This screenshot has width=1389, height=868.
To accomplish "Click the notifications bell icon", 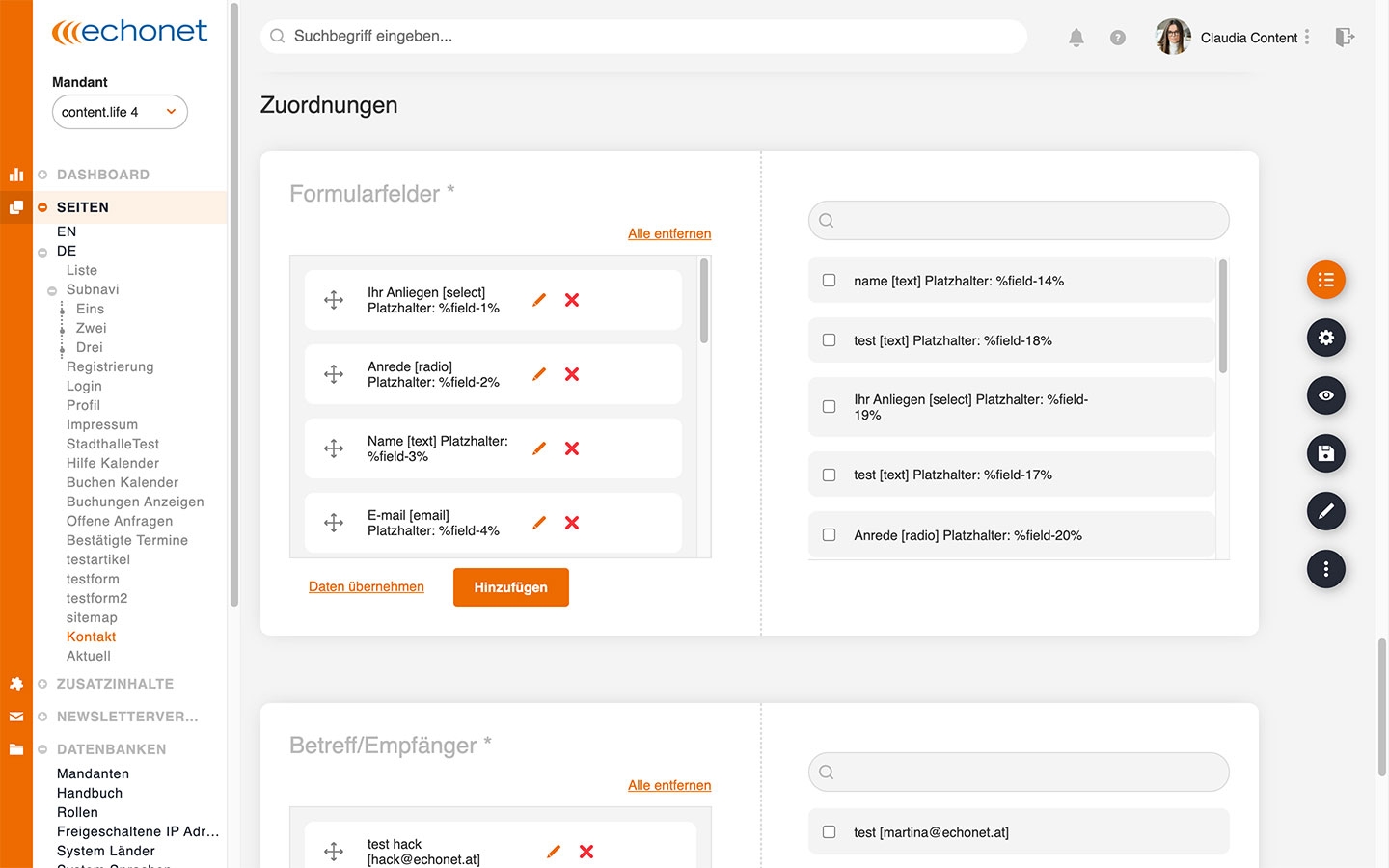I will pos(1076,38).
